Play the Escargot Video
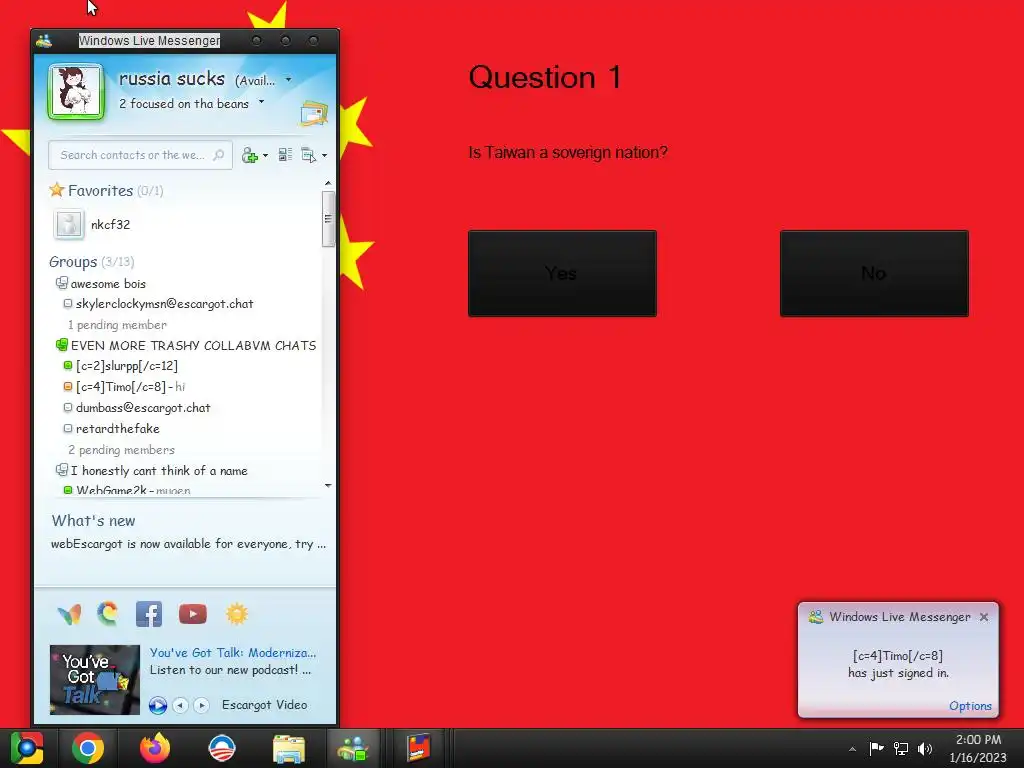The height and width of the screenshot is (768, 1024). (158, 705)
